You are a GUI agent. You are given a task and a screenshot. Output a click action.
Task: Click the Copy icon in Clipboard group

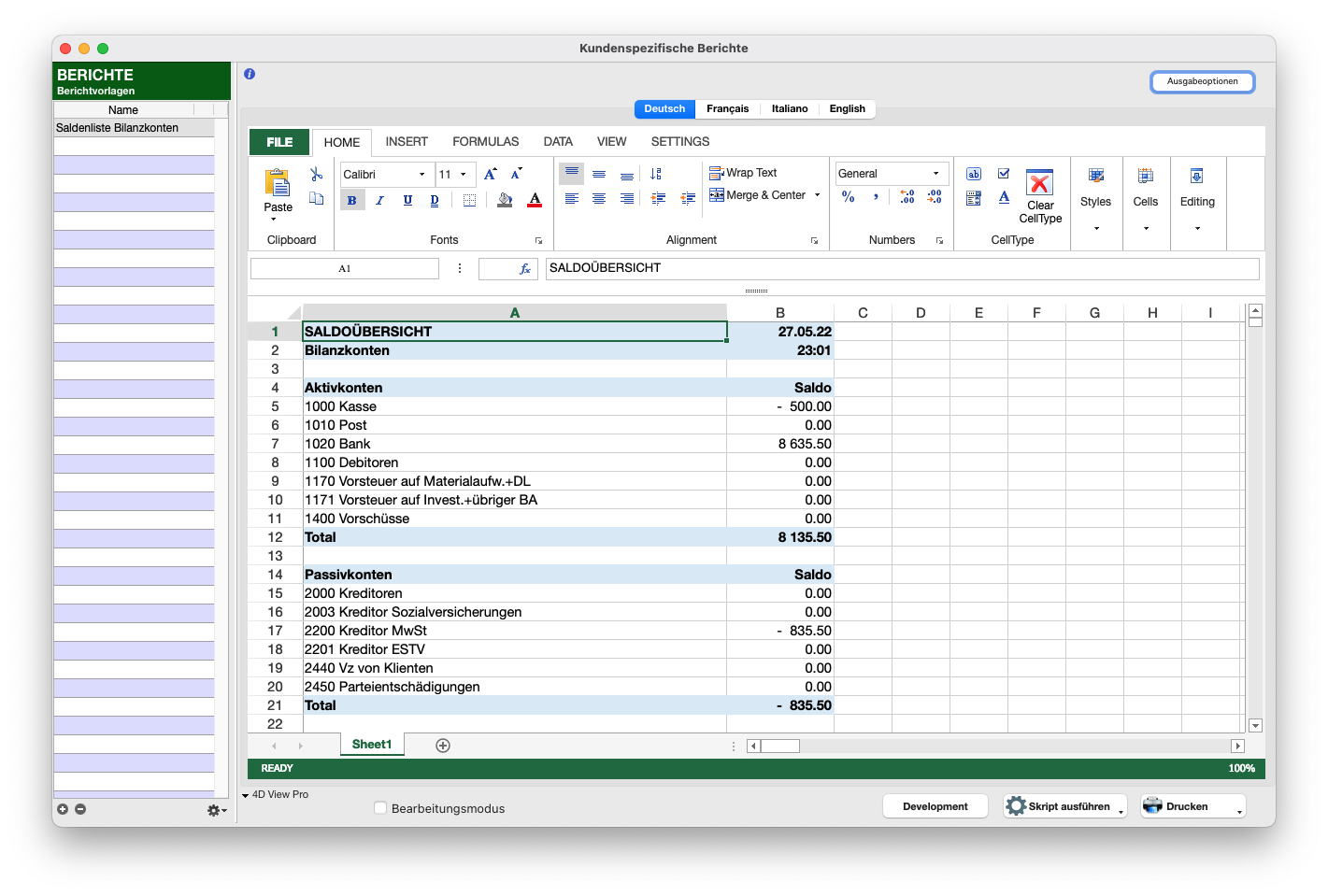tap(317, 198)
